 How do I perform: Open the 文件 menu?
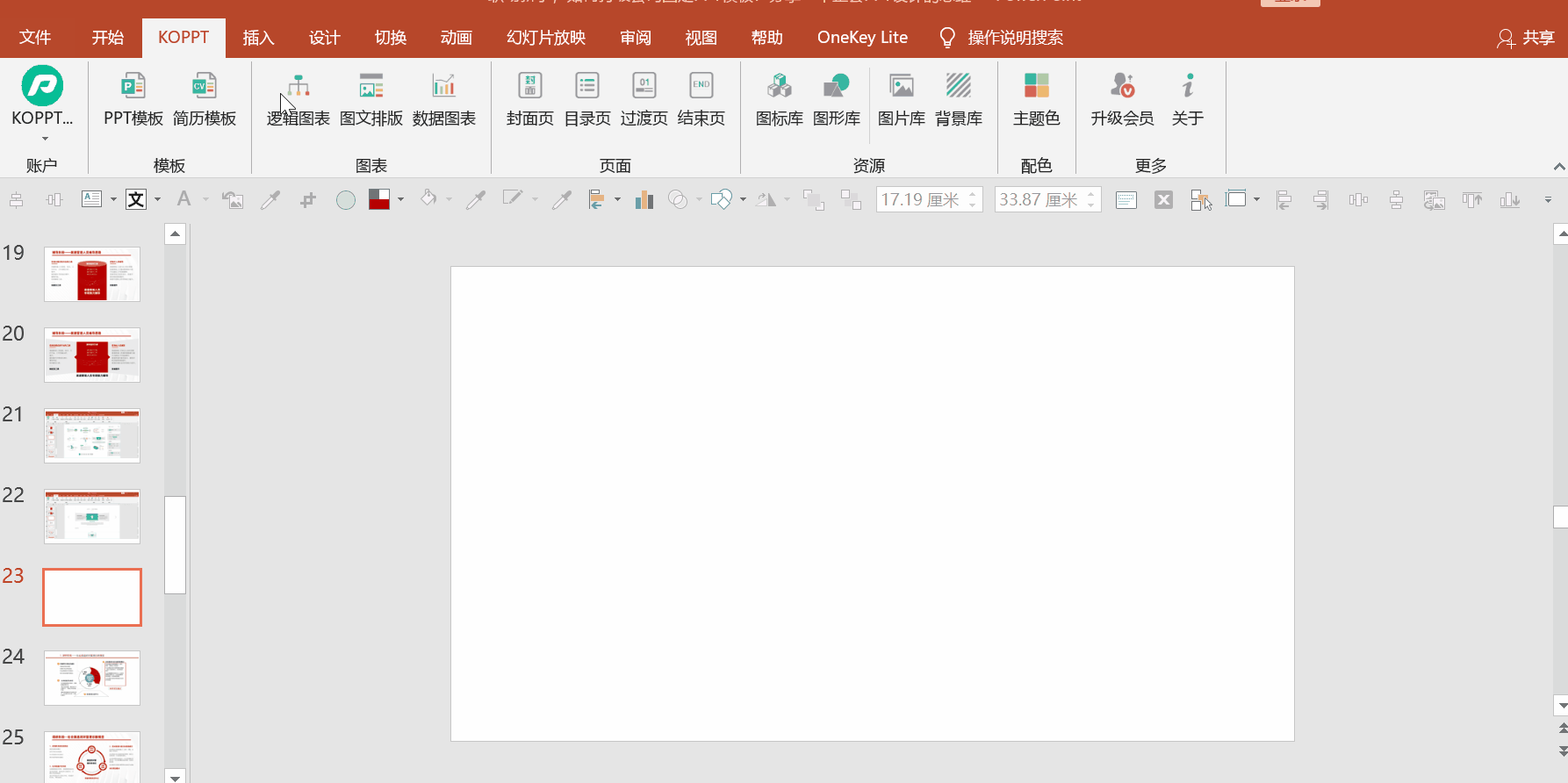(35, 38)
